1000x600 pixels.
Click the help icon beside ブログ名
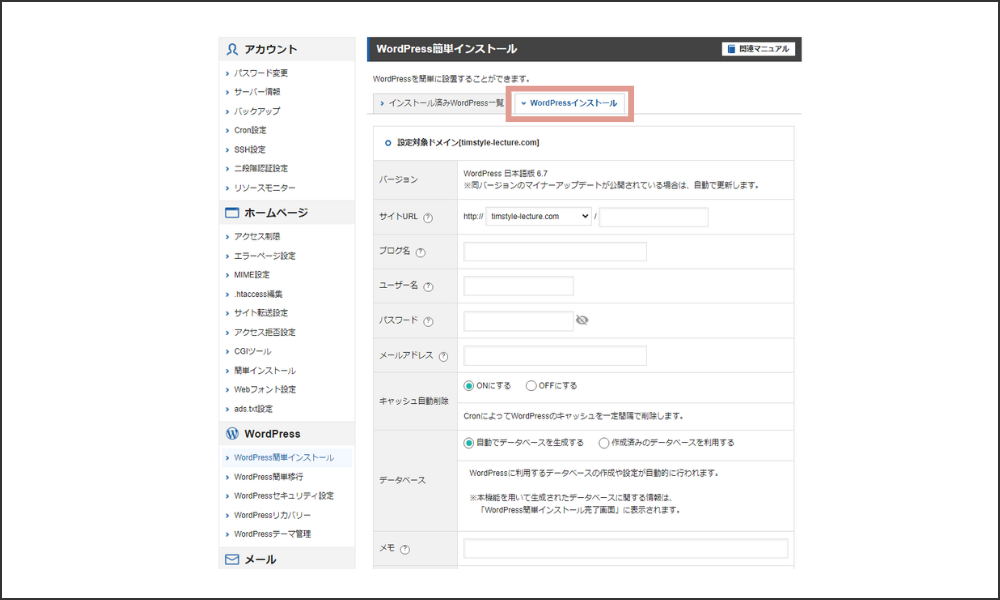click(420, 252)
